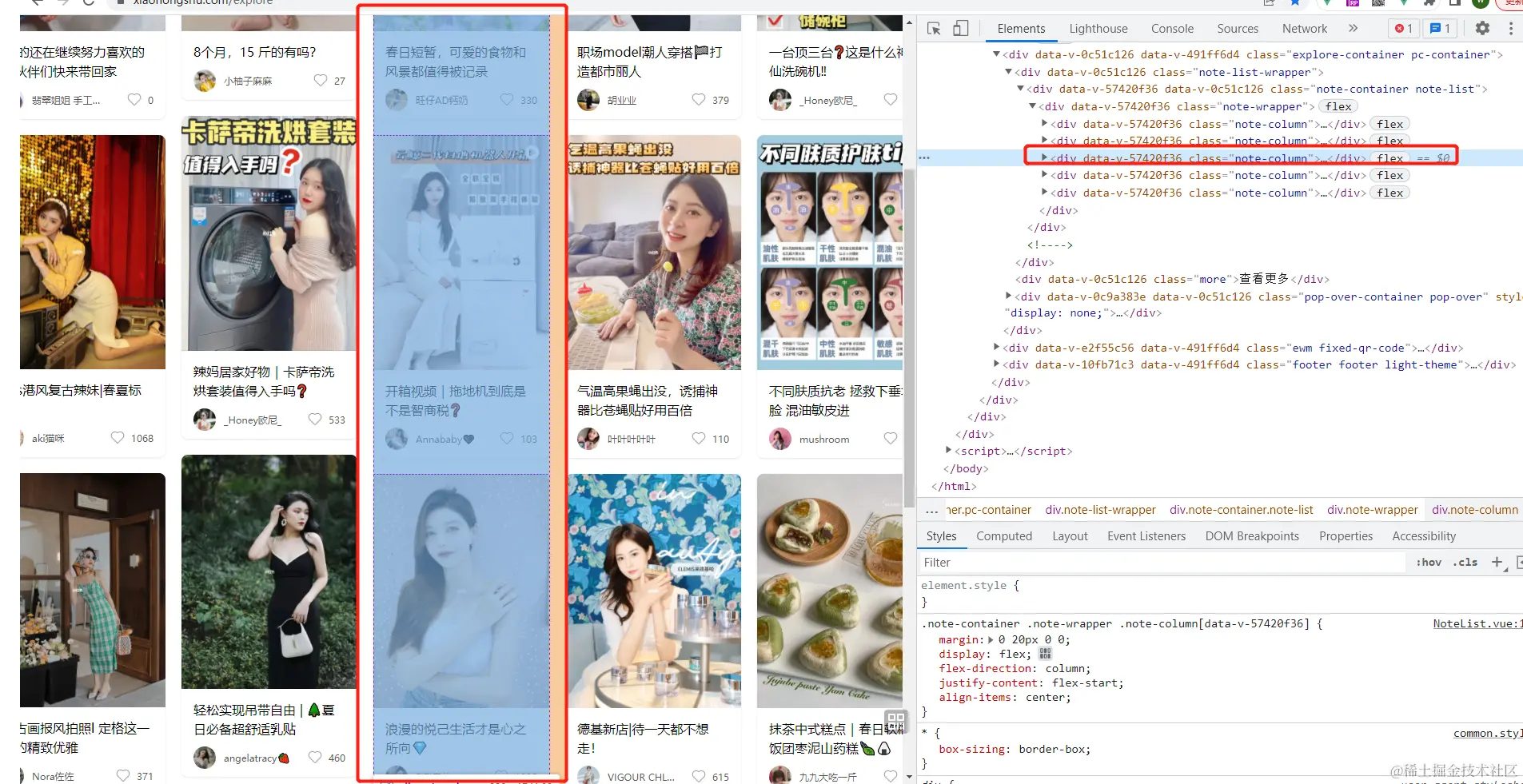Open angelatracy user avatar
1523x784 pixels.
click(x=205, y=758)
